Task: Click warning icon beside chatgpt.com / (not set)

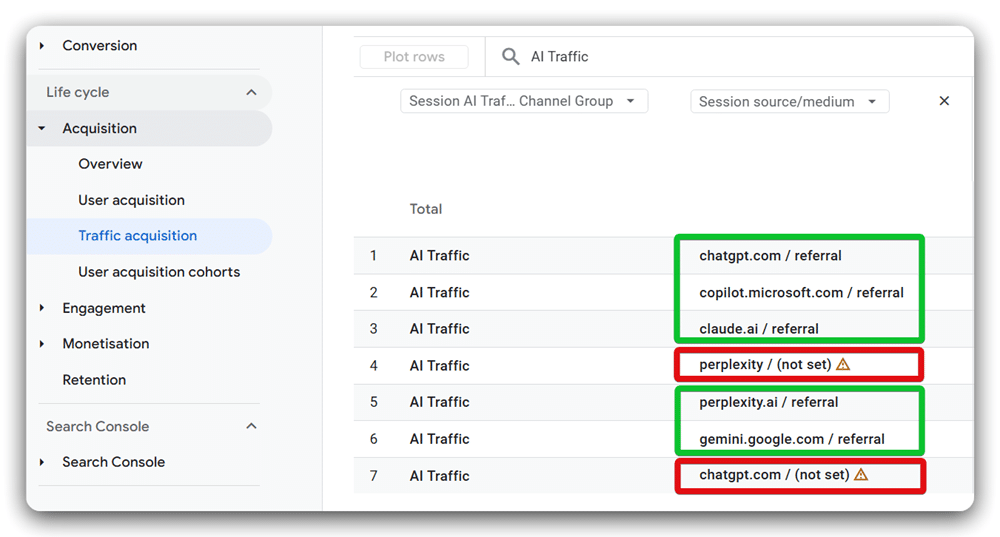Action: coord(861,474)
